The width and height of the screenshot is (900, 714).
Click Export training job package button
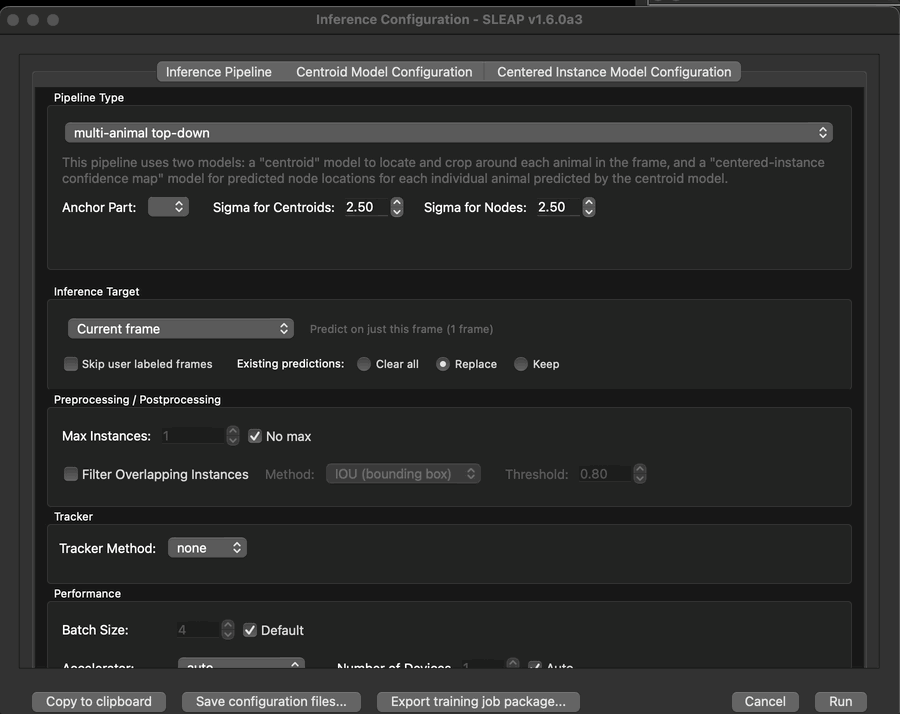(478, 701)
